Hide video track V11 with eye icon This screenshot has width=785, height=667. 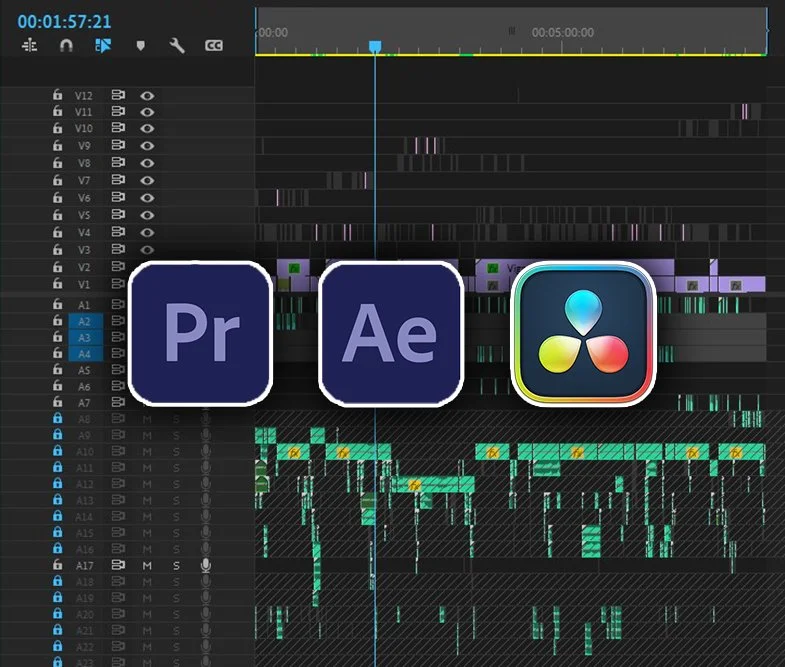147,112
